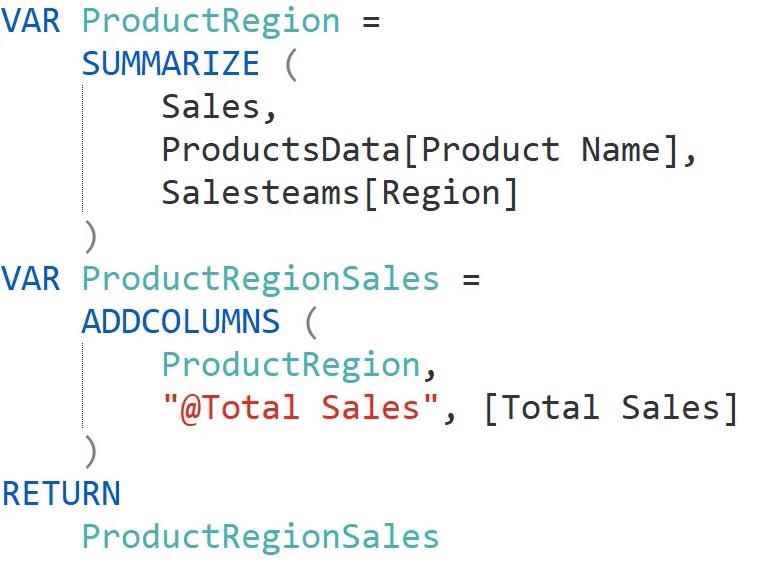This screenshot has height=567, width=766.
Task: Click the SUMMARIZE function name
Action: (x=170, y=64)
